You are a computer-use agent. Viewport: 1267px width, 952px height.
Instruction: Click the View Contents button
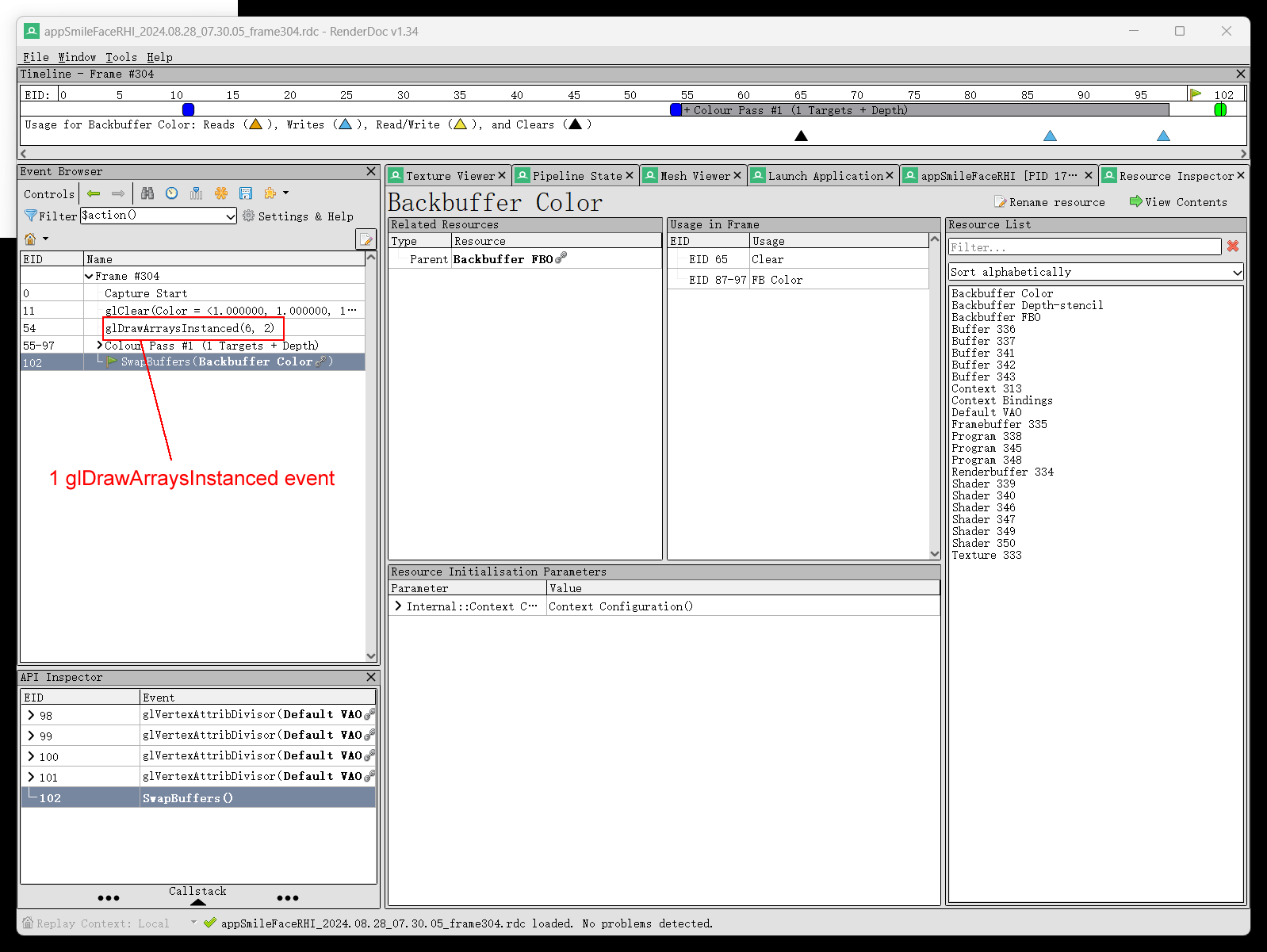[x=1178, y=202]
